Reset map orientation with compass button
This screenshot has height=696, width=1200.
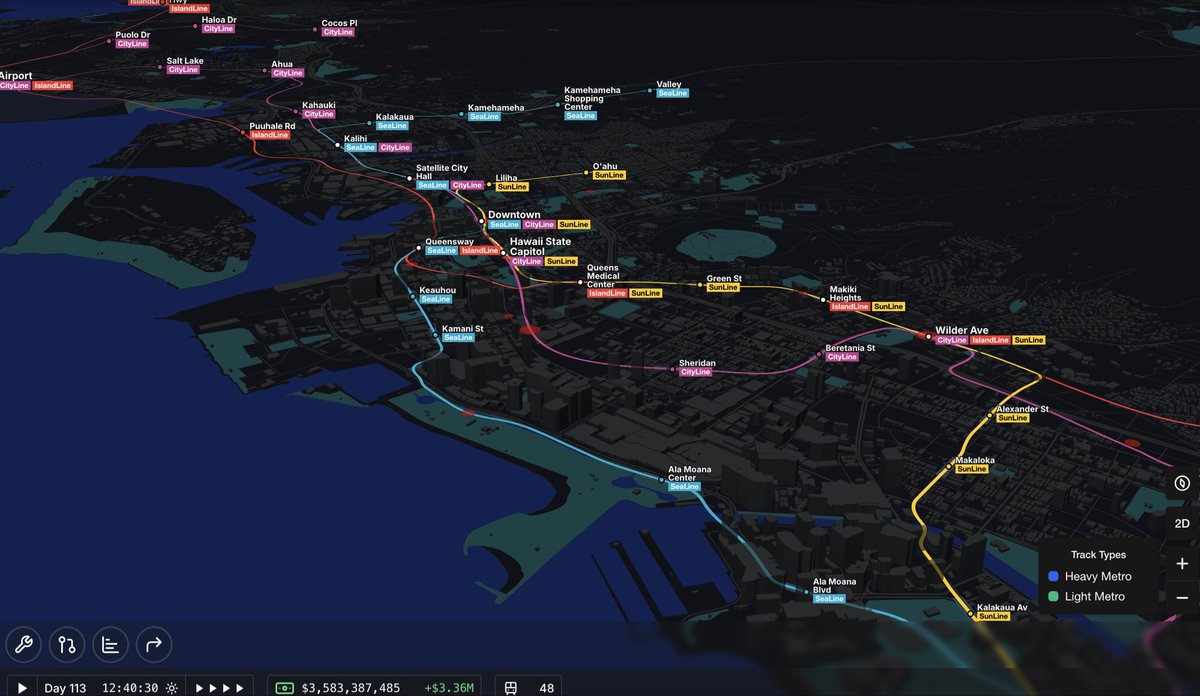1182,483
